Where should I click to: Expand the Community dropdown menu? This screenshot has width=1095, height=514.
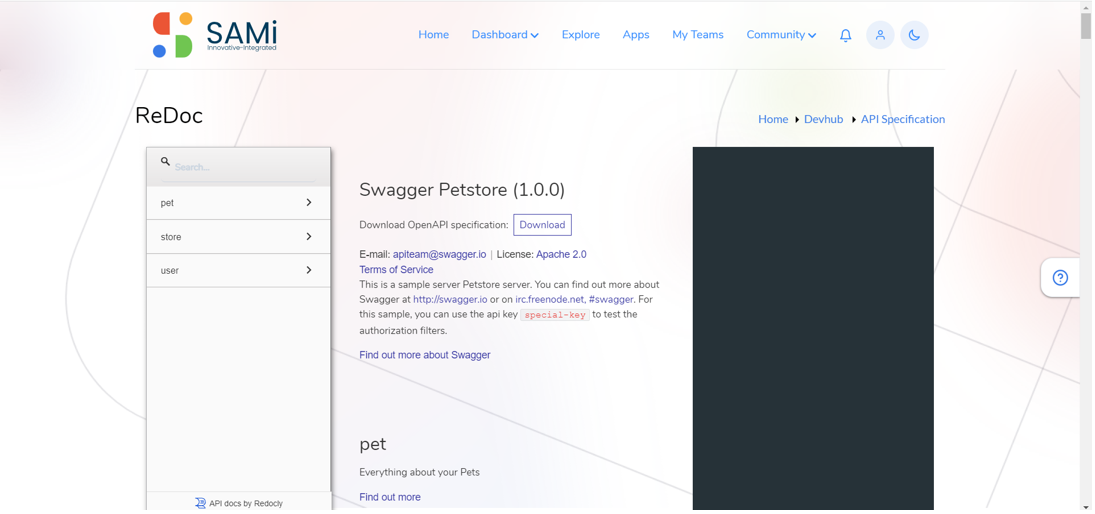pos(781,35)
